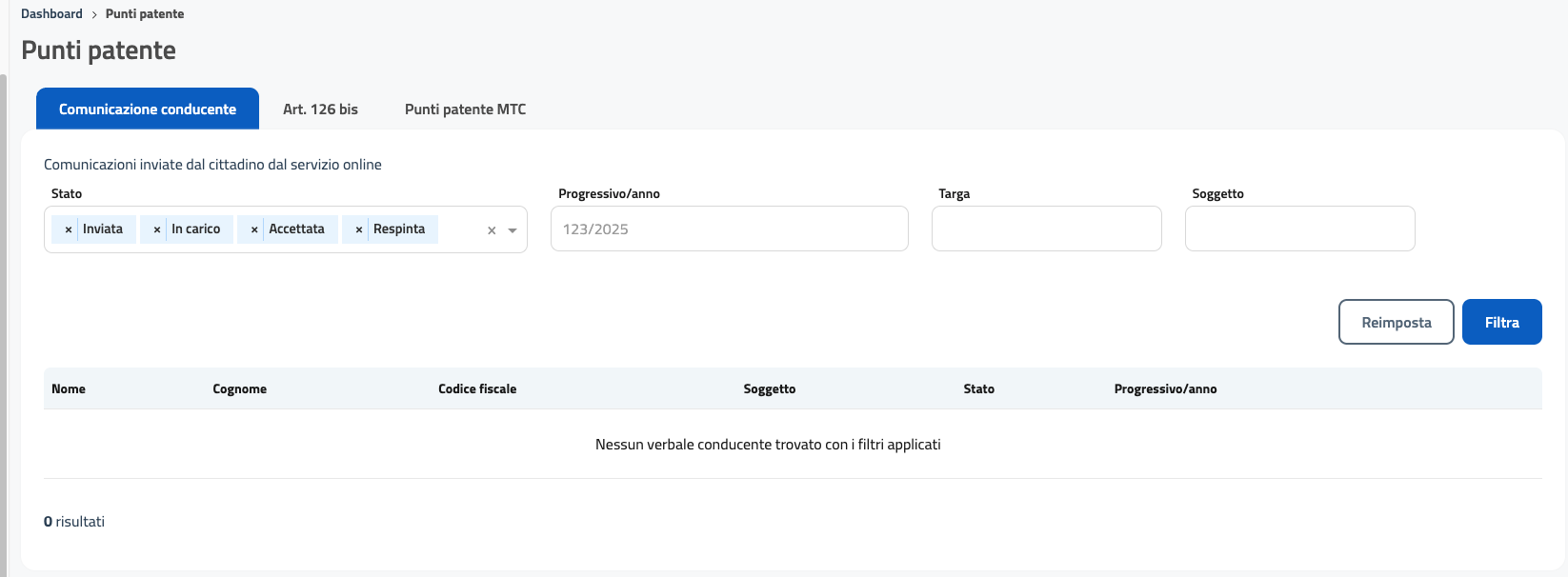Focus the Progressivo/anno input field
Viewport: 1568px width, 577px height.
tap(729, 229)
